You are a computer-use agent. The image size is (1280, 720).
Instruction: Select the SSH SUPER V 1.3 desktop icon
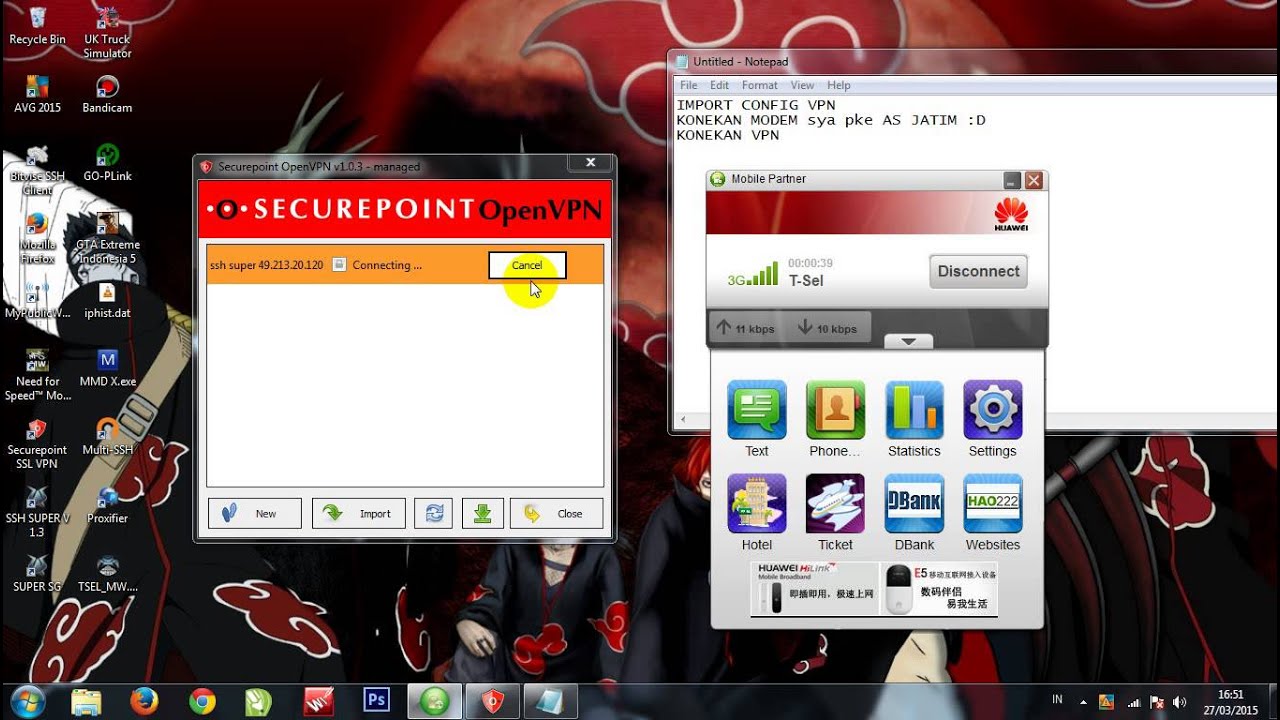click(x=37, y=511)
